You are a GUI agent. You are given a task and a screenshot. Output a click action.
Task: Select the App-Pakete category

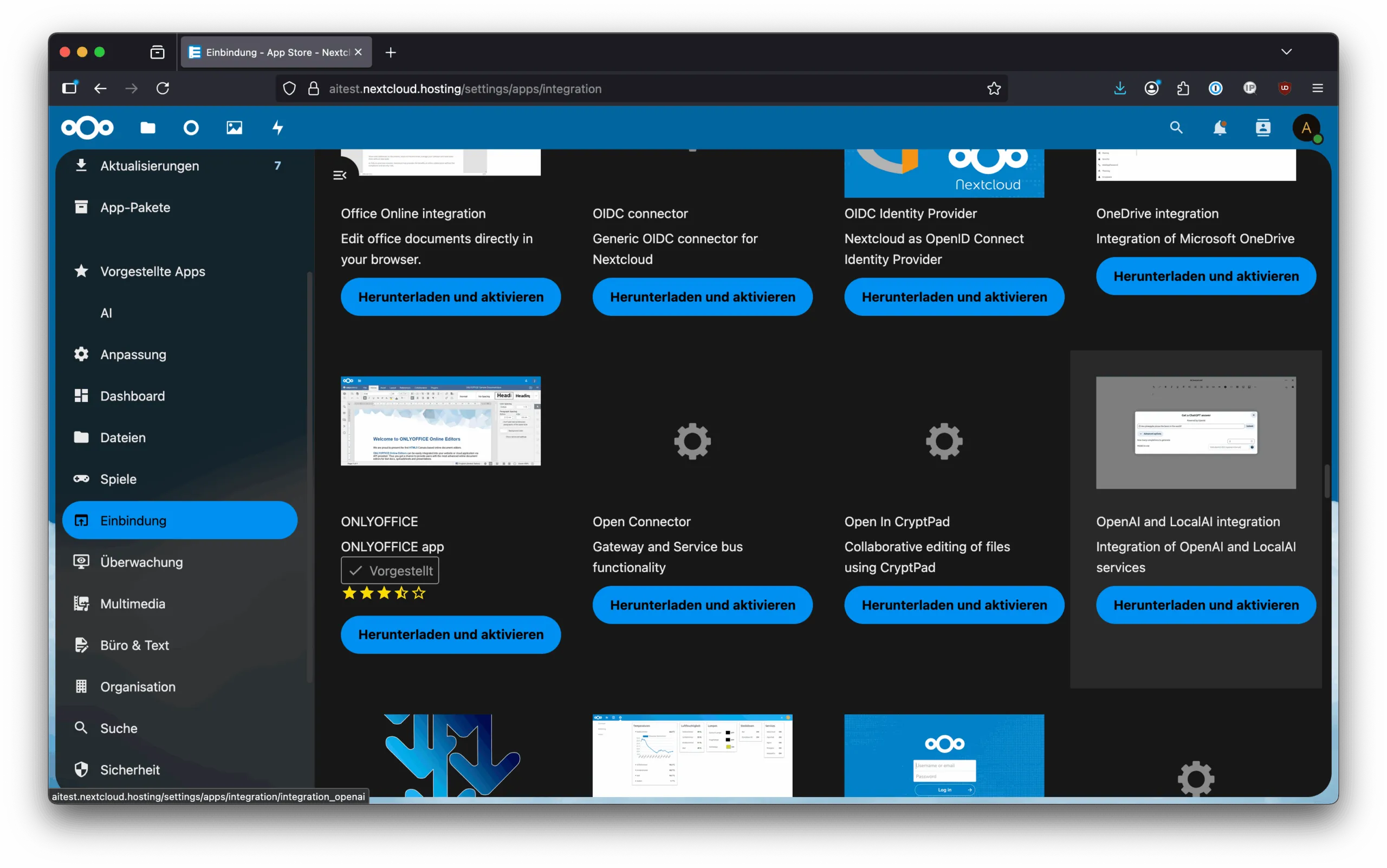[x=180, y=207]
